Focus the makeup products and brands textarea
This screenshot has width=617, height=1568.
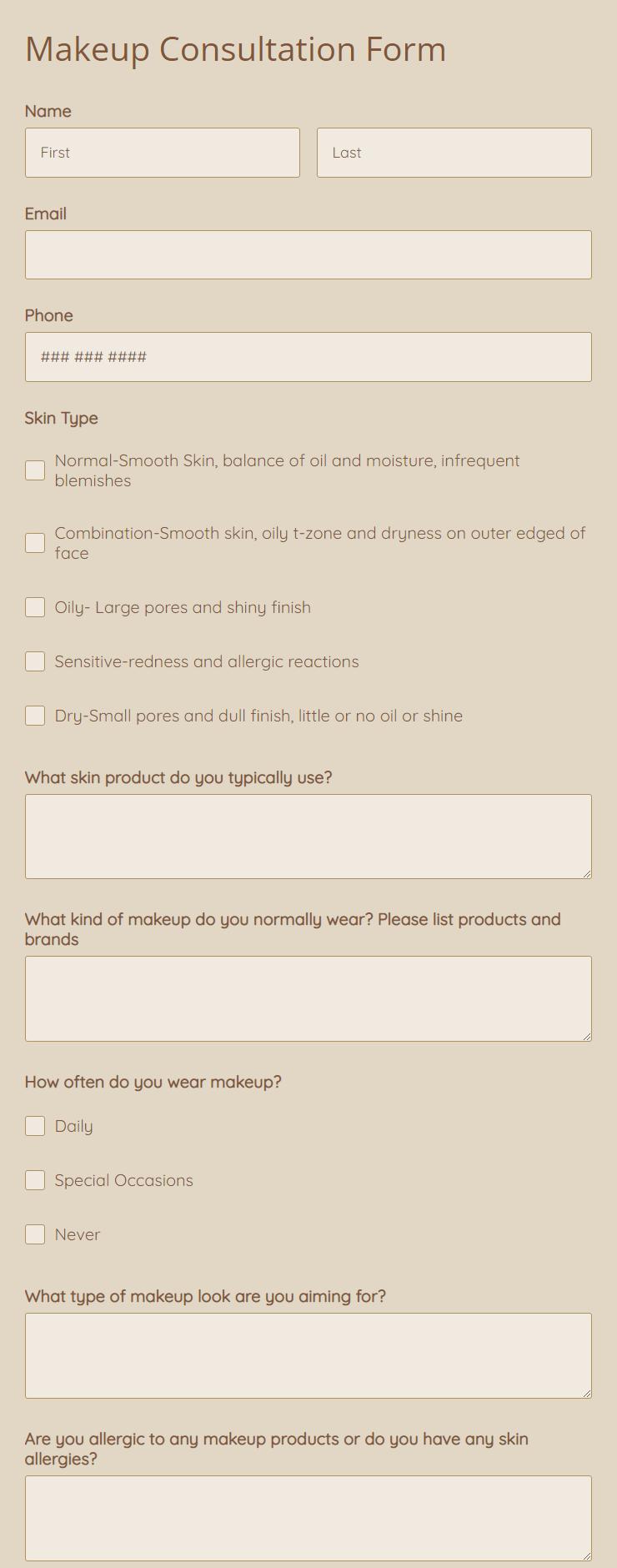[308, 998]
